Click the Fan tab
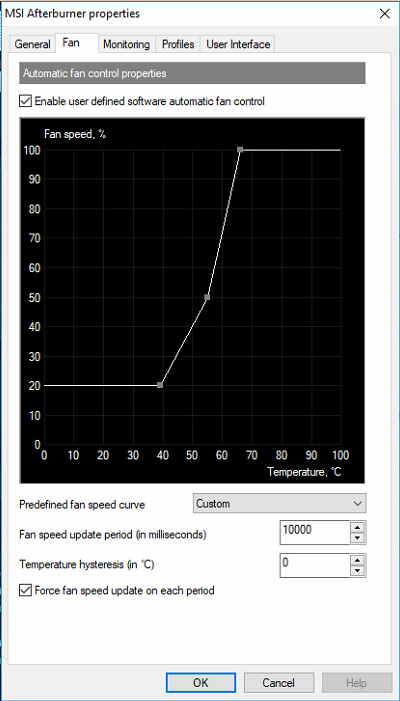Viewport: 400px width, 701px height. tap(71, 43)
